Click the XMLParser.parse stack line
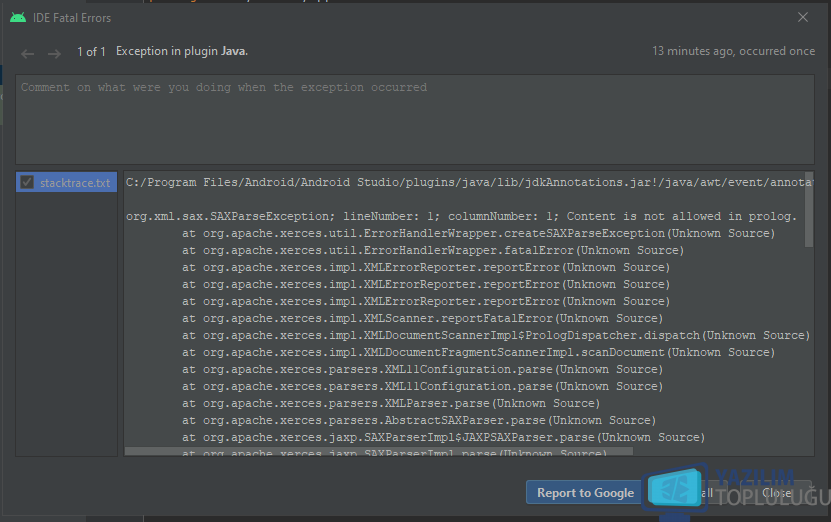 [391, 403]
